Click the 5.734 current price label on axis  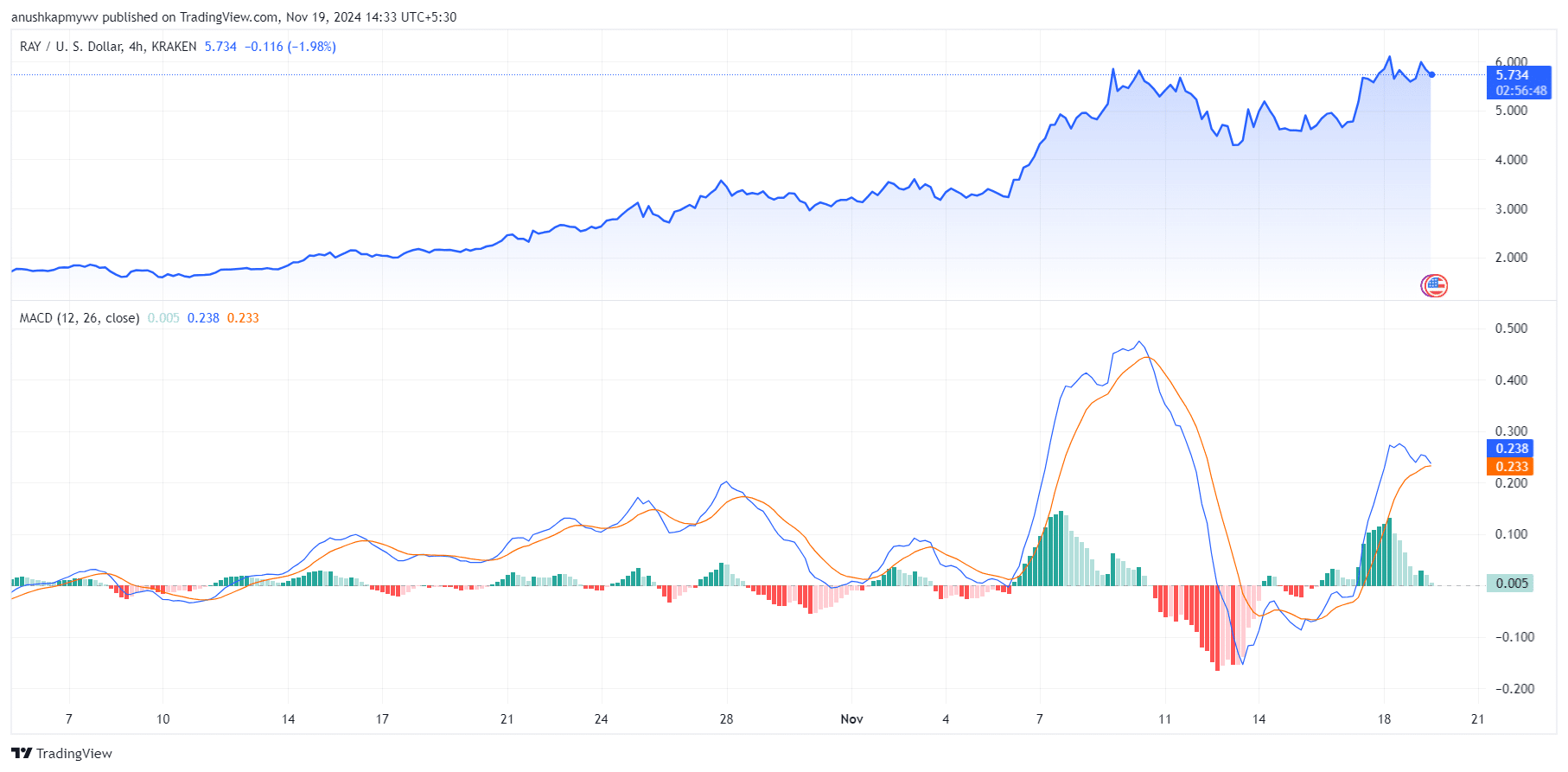tap(1512, 75)
